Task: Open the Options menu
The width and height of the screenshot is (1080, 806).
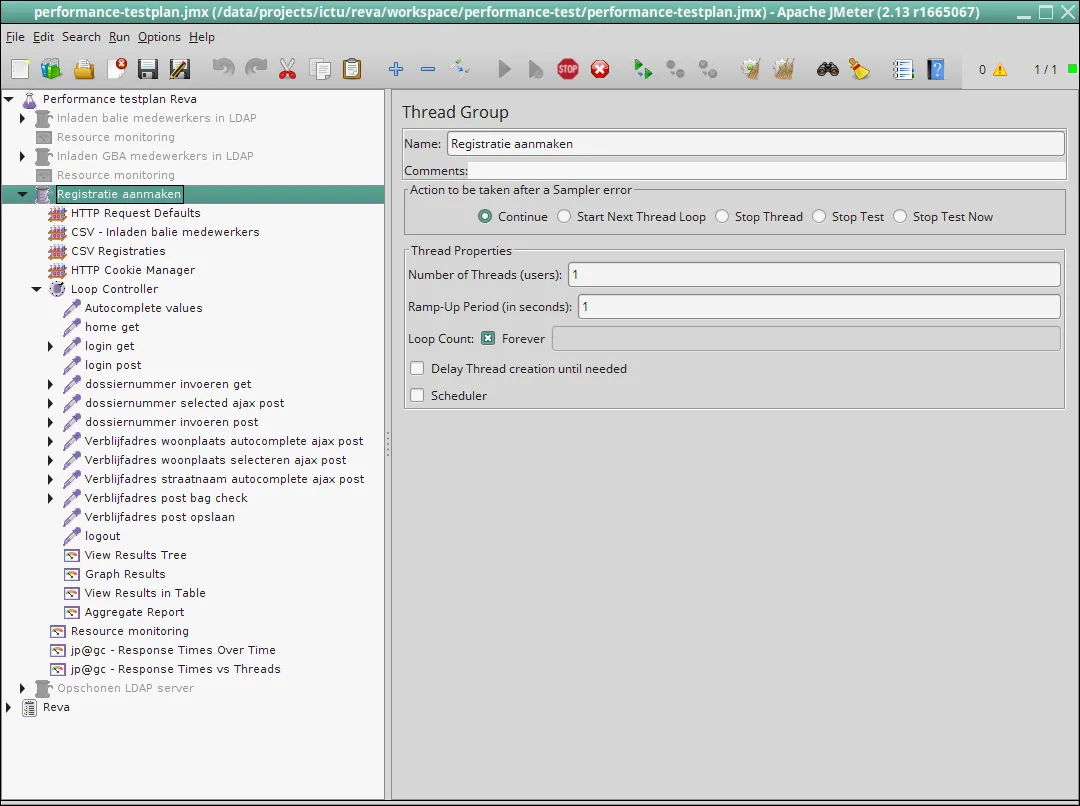Action: [159, 37]
